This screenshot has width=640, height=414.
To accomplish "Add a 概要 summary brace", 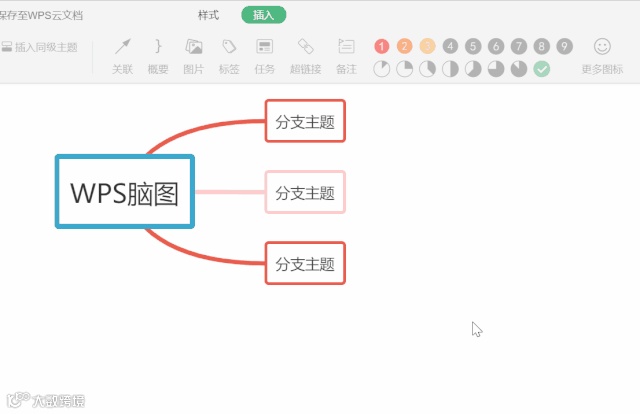I will tap(158, 56).
